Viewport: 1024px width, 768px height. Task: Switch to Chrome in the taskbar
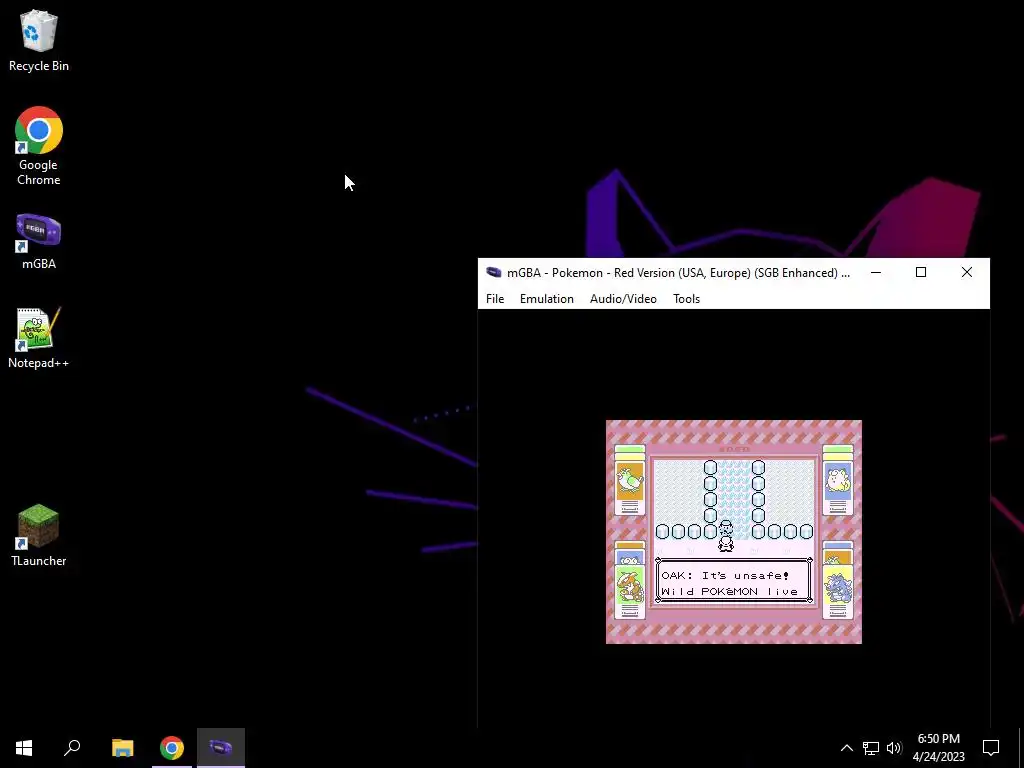click(172, 748)
